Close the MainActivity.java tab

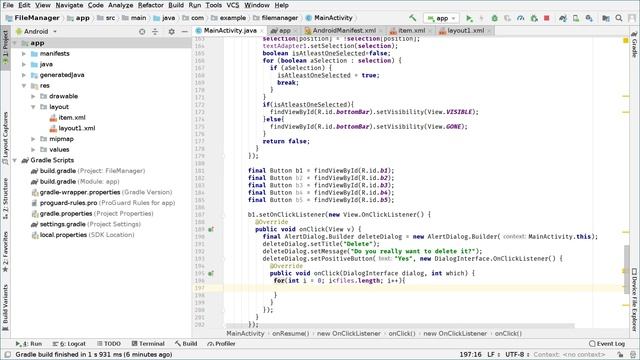262,31
